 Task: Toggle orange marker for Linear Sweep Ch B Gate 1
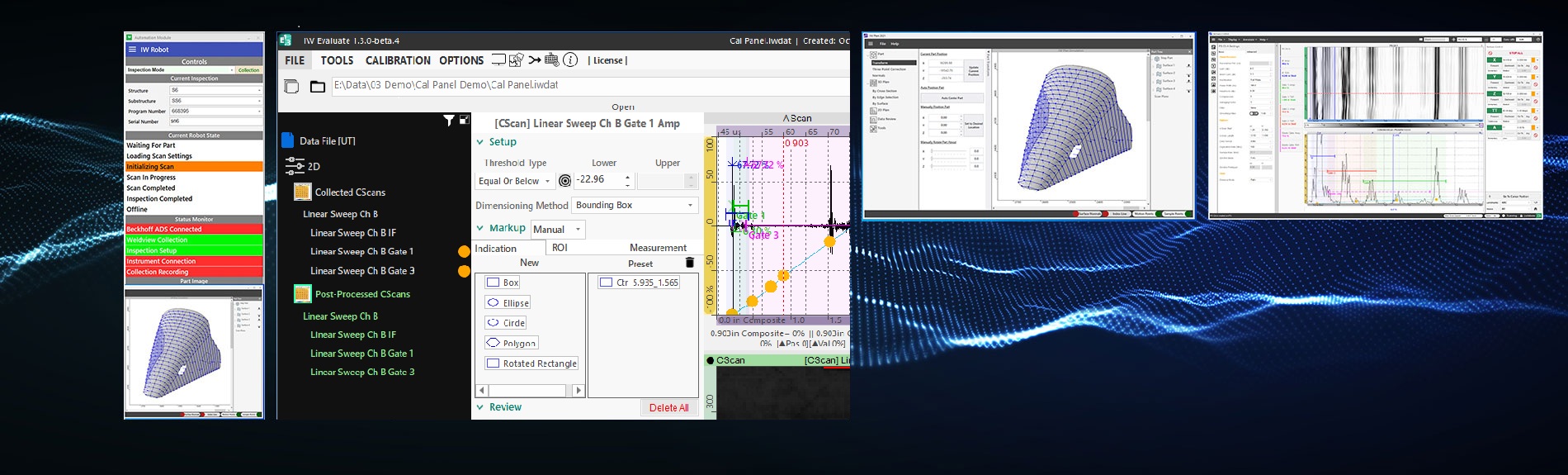tap(464, 252)
